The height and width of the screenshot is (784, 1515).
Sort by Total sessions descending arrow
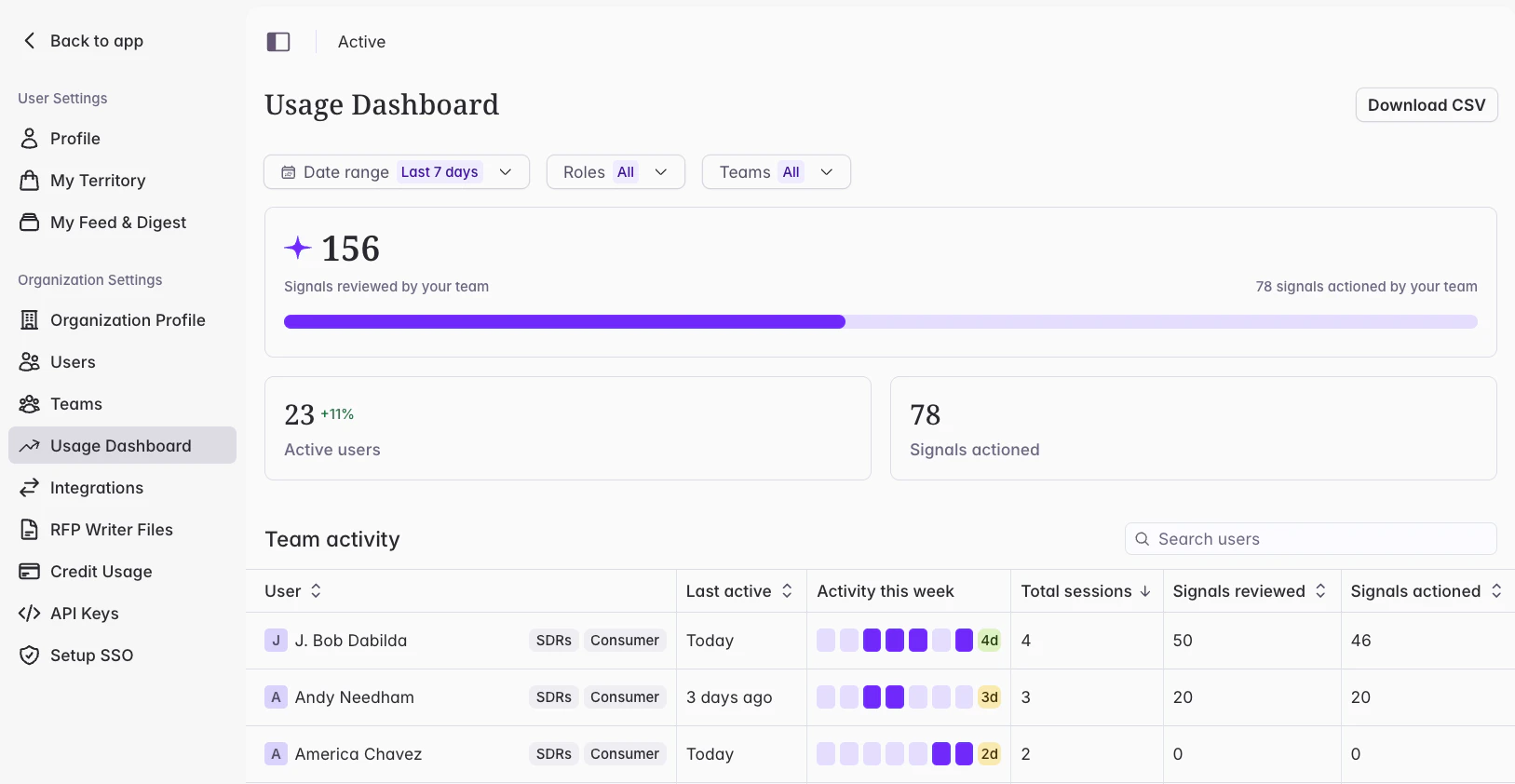(x=1145, y=591)
